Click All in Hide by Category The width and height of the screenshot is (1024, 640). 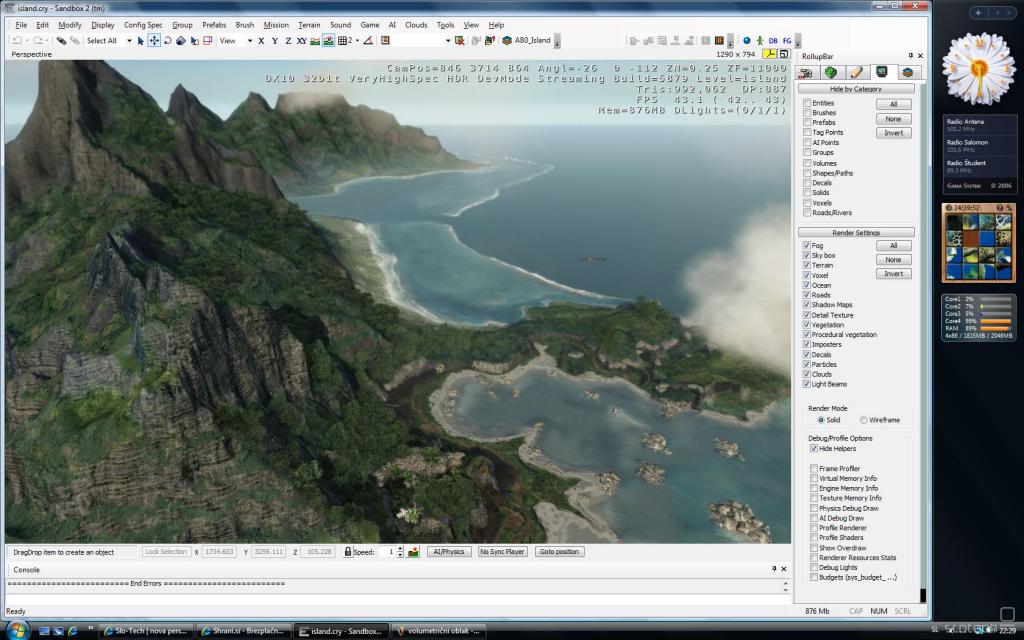893,104
